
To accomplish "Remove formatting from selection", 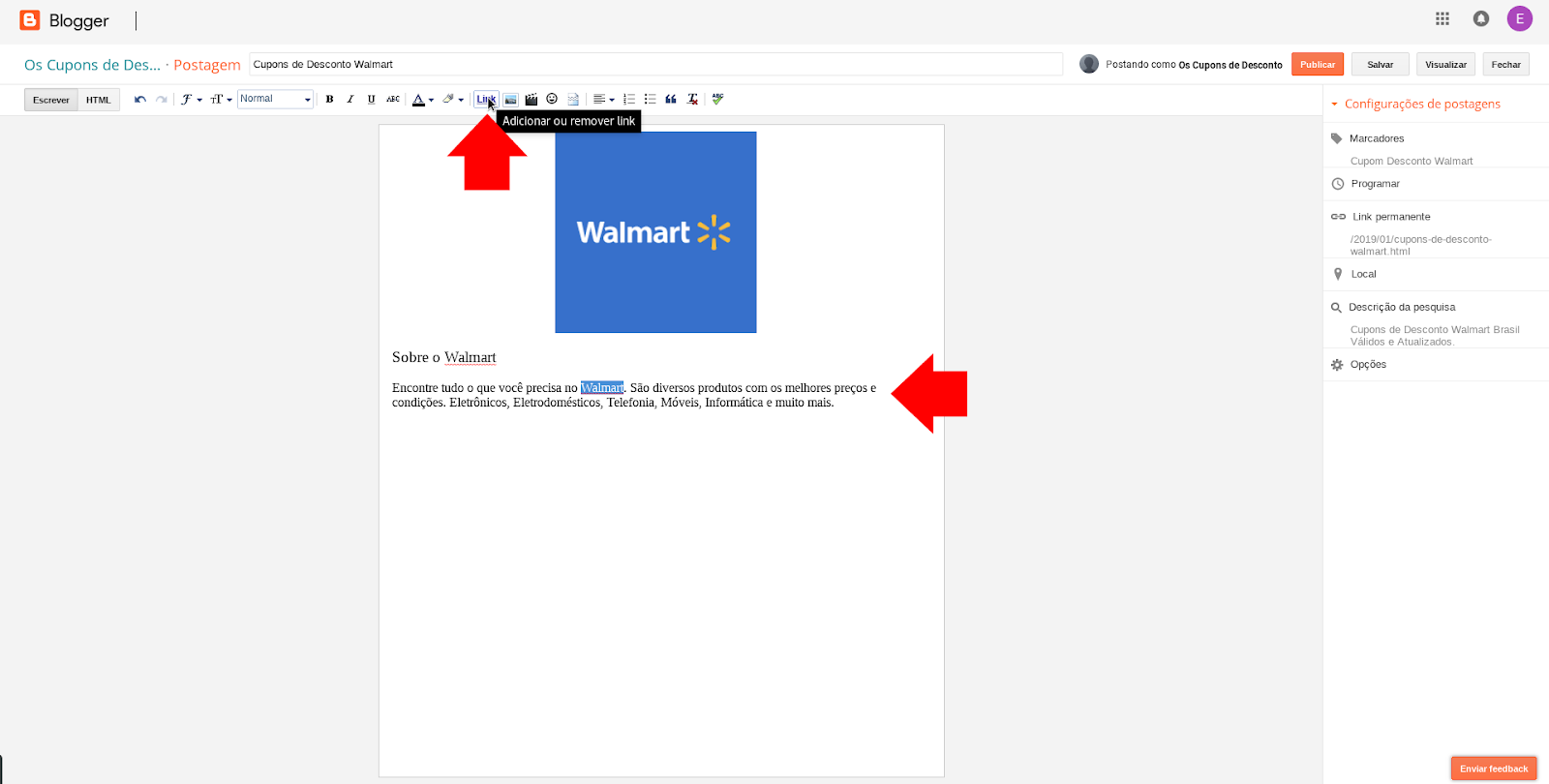I will pyautogui.click(x=692, y=100).
